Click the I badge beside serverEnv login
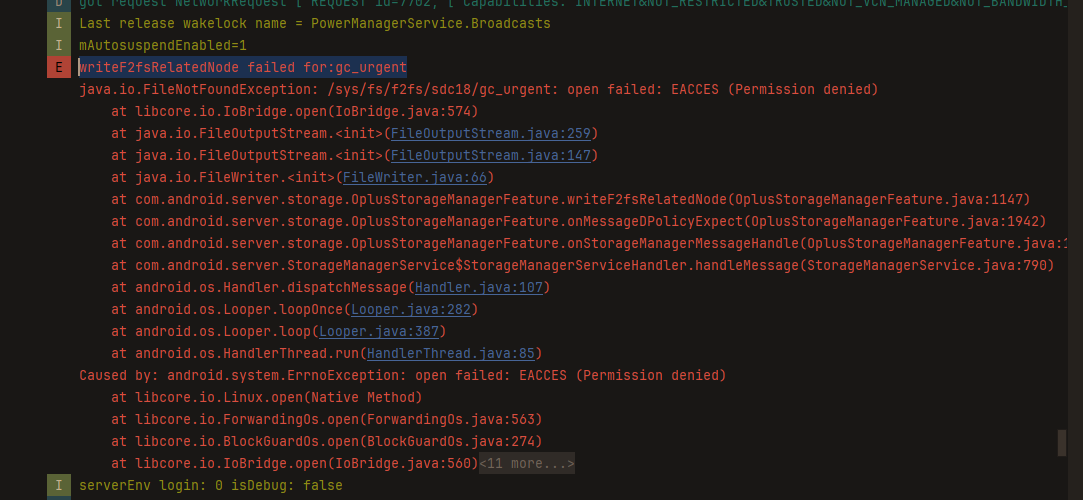1083x500 pixels. pyautogui.click(x=59, y=486)
